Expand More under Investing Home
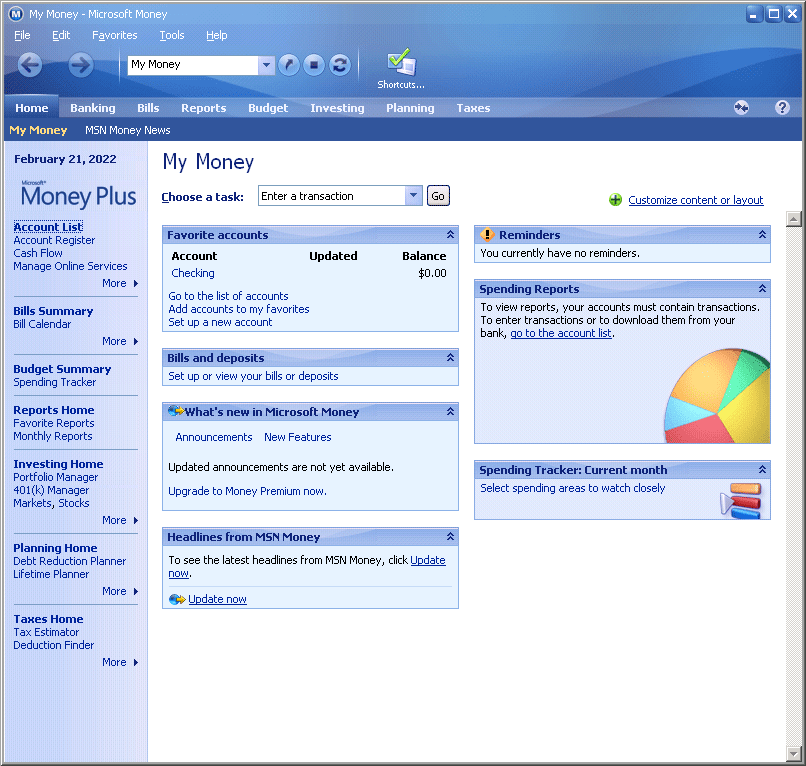 tap(120, 520)
